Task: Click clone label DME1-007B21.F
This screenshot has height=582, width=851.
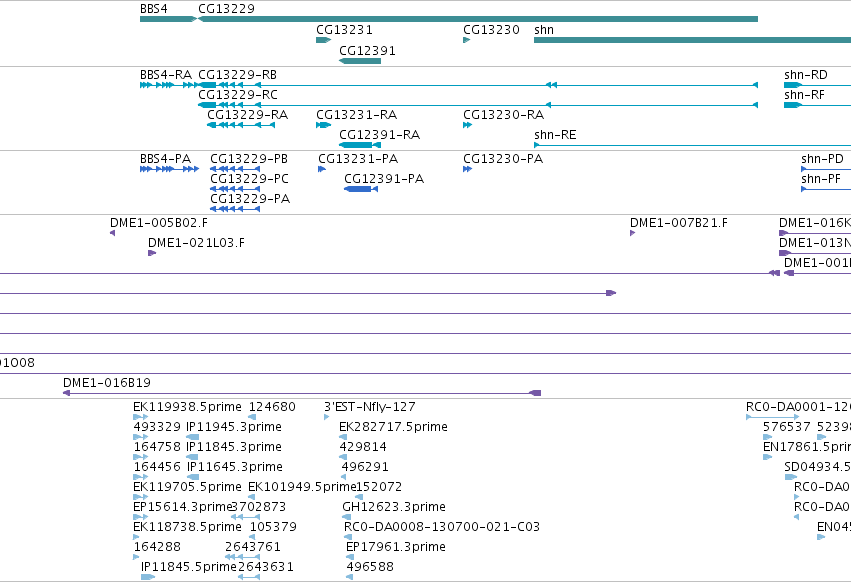Action: [679, 223]
